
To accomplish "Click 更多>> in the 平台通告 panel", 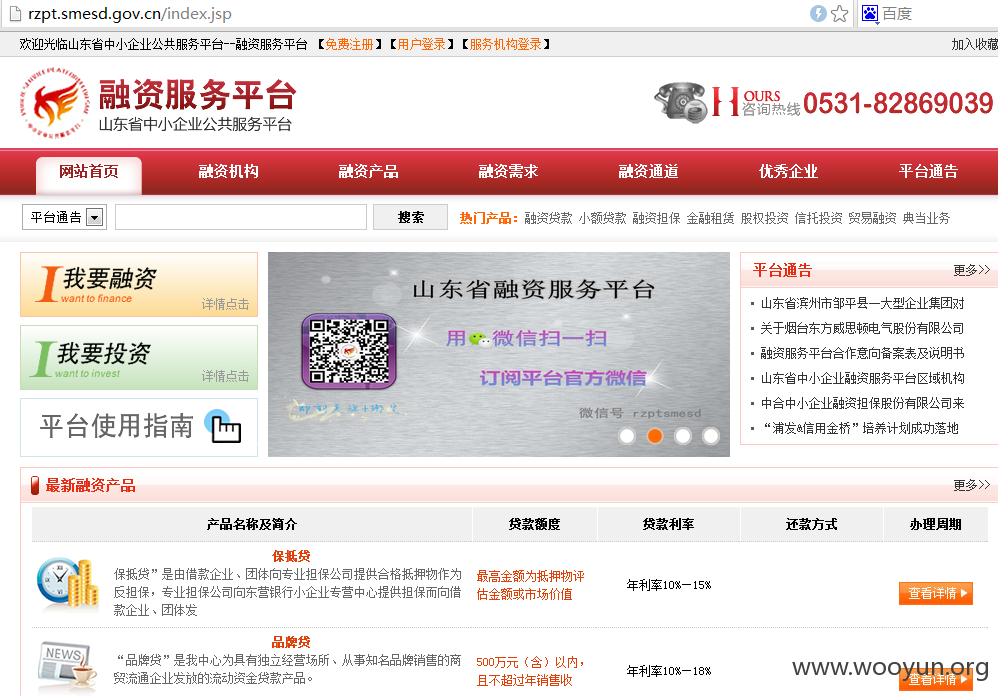I will pyautogui.click(x=971, y=270).
